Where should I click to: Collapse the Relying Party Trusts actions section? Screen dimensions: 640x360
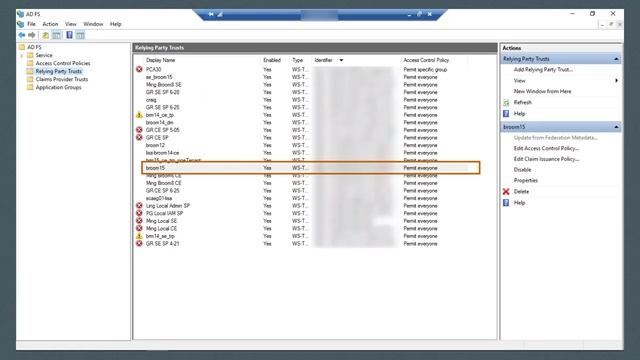(616, 59)
